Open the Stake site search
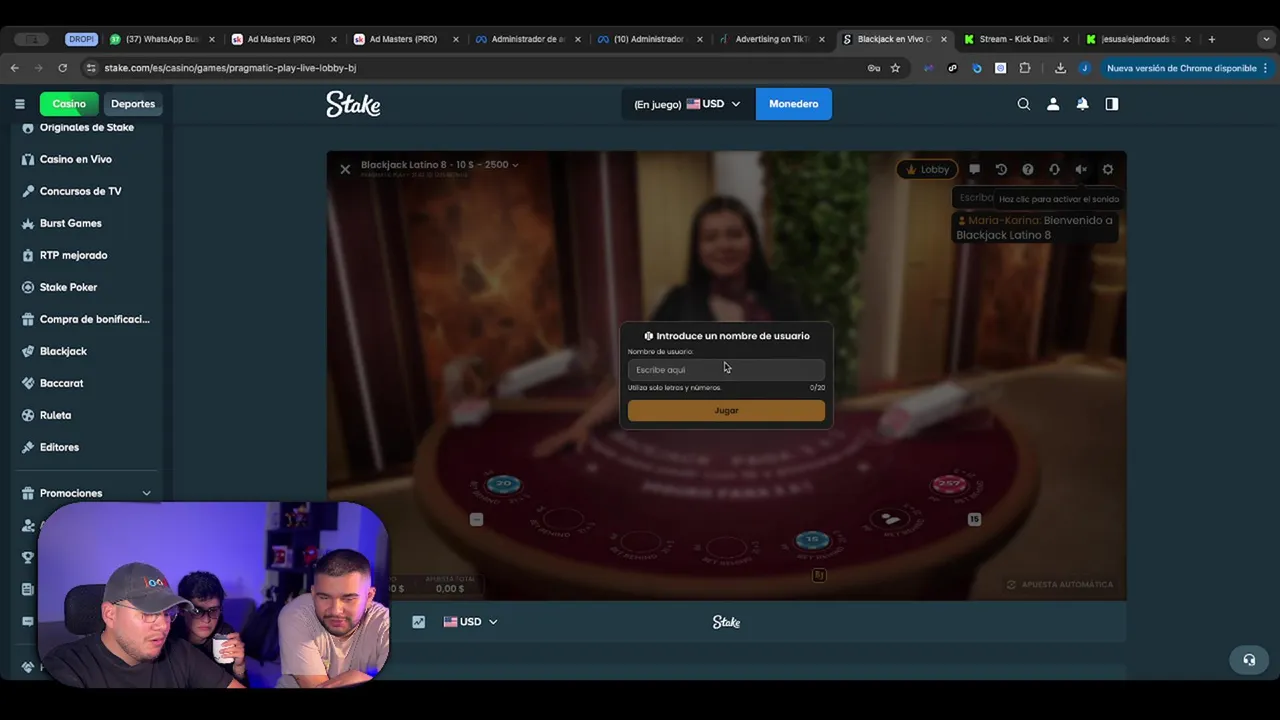 coord(1023,104)
